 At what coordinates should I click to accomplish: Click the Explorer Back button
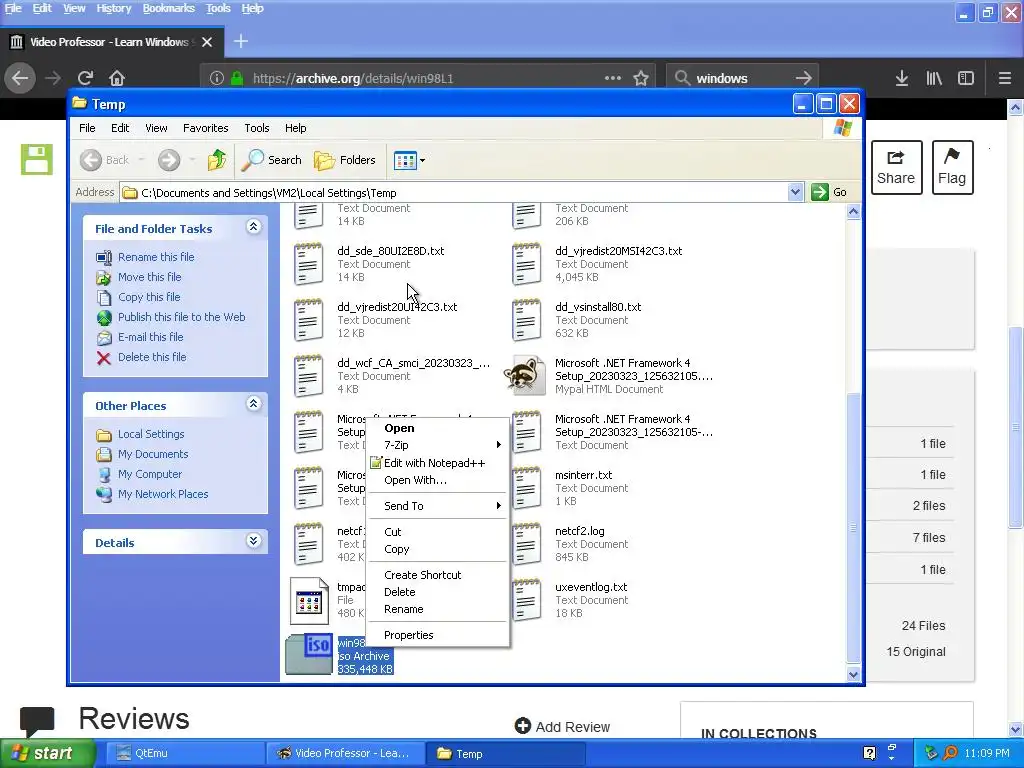[x=104, y=160]
